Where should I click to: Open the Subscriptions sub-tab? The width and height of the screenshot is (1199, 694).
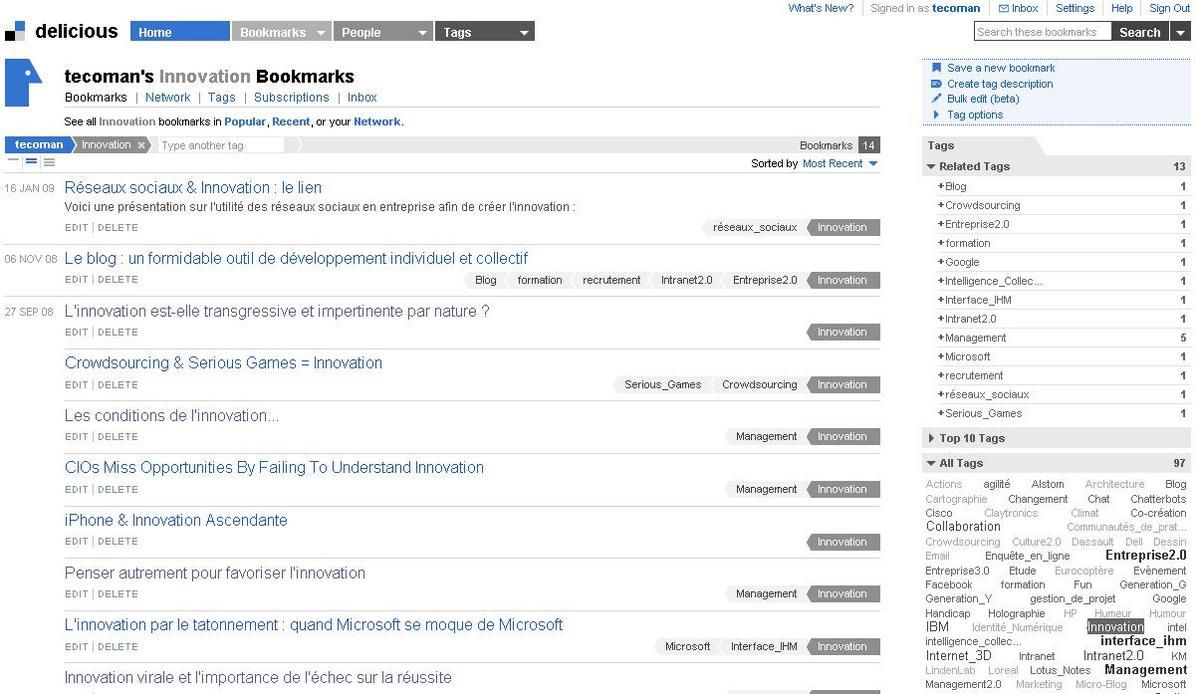291,97
